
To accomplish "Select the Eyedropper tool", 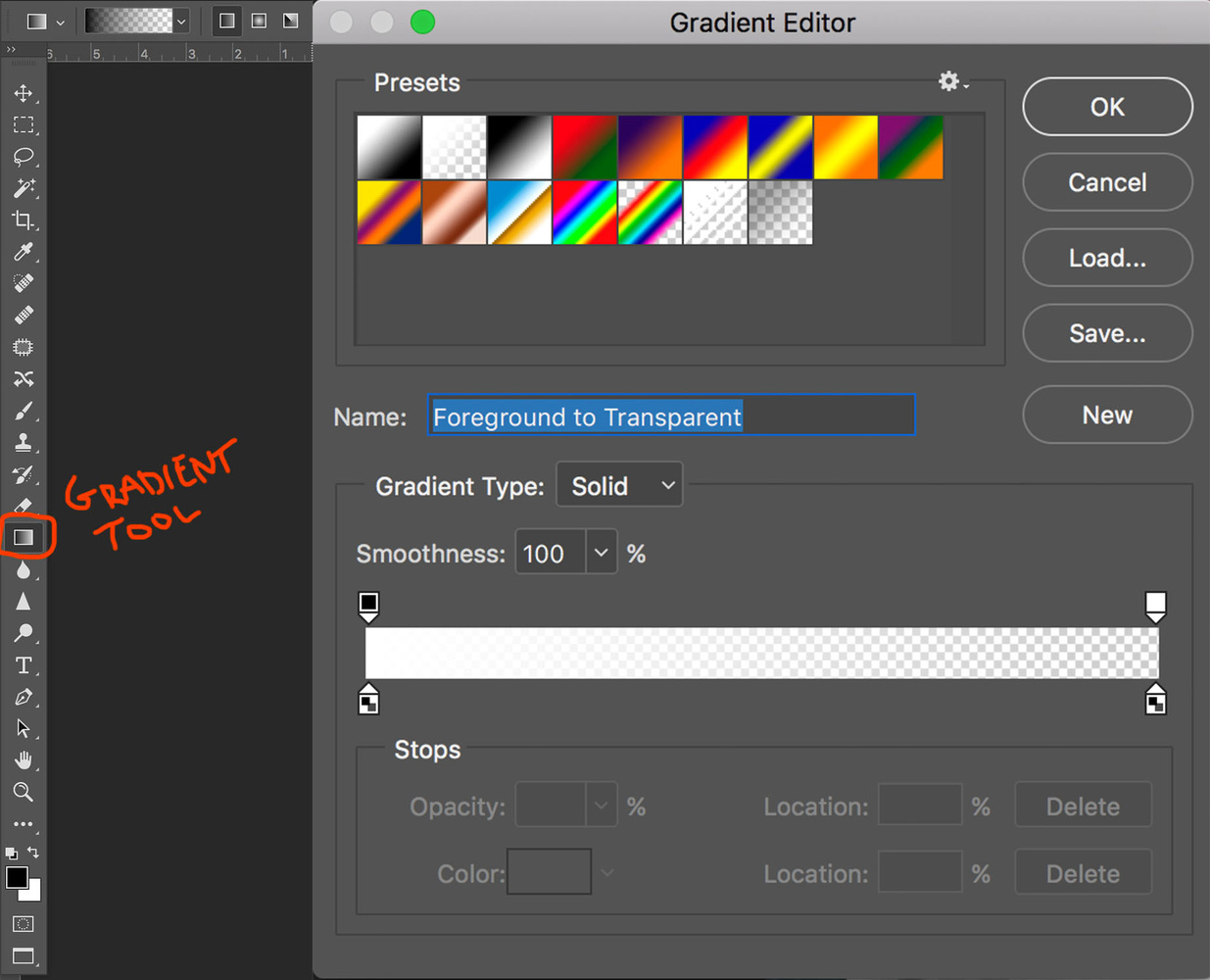I will click(23, 252).
